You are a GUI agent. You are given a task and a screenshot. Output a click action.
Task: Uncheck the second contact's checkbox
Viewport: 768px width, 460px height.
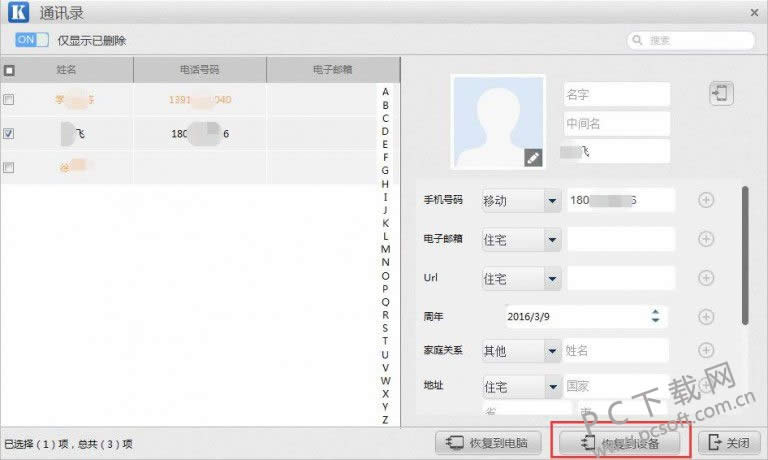pos(9,134)
